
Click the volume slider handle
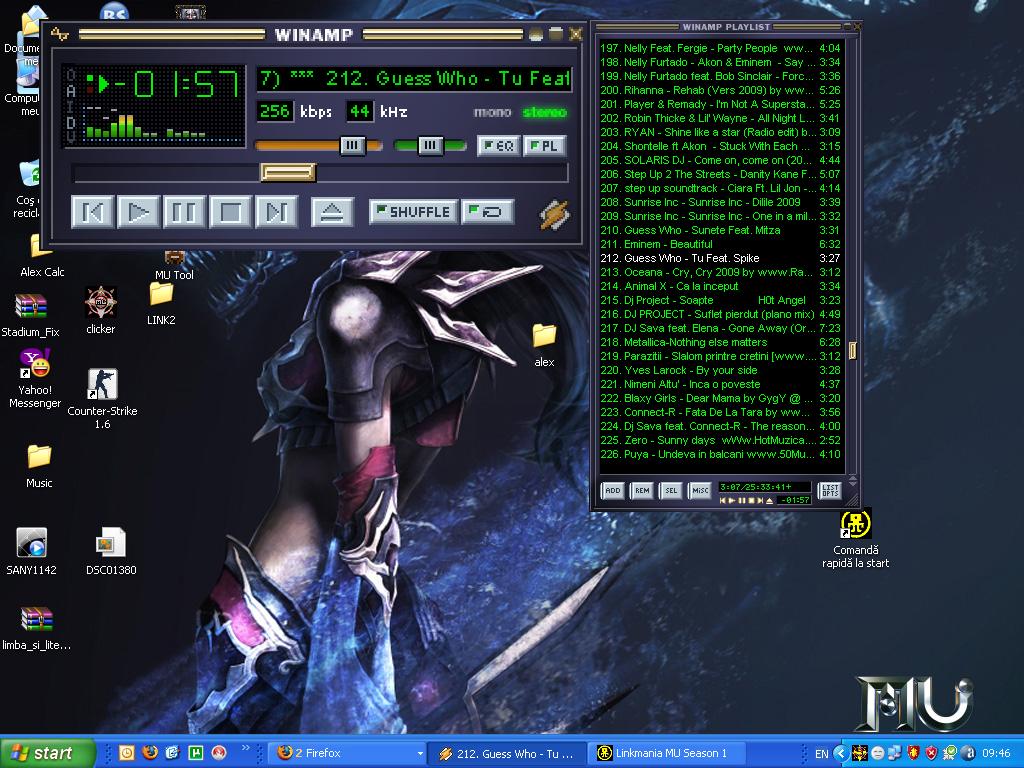pos(353,145)
